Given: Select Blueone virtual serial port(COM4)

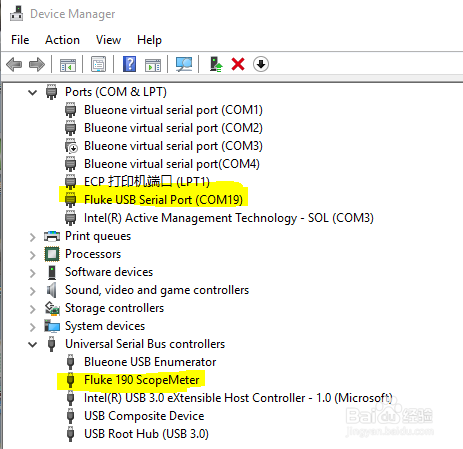Looking at the screenshot, I should (172, 164).
